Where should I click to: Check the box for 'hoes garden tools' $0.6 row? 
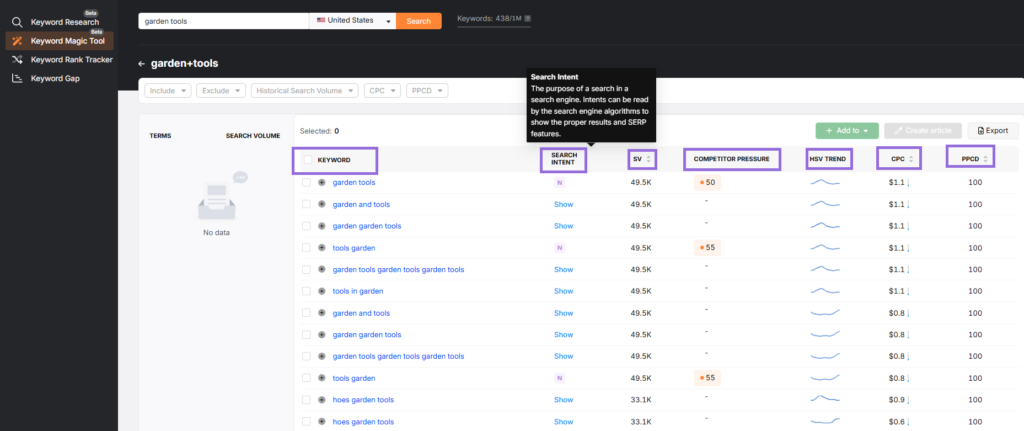(306, 421)
